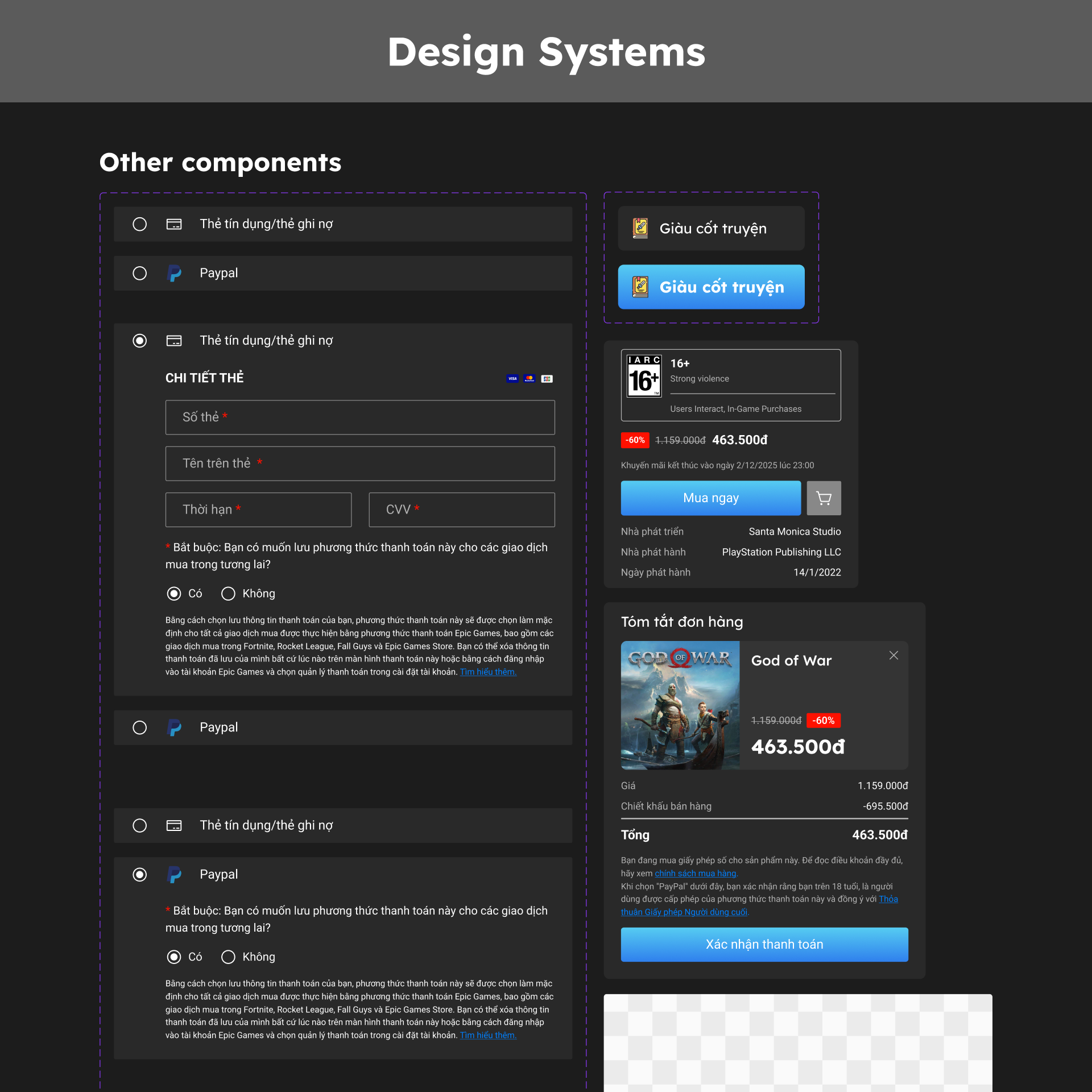Choose Có in the expanded Paypal section

point(174,957)
